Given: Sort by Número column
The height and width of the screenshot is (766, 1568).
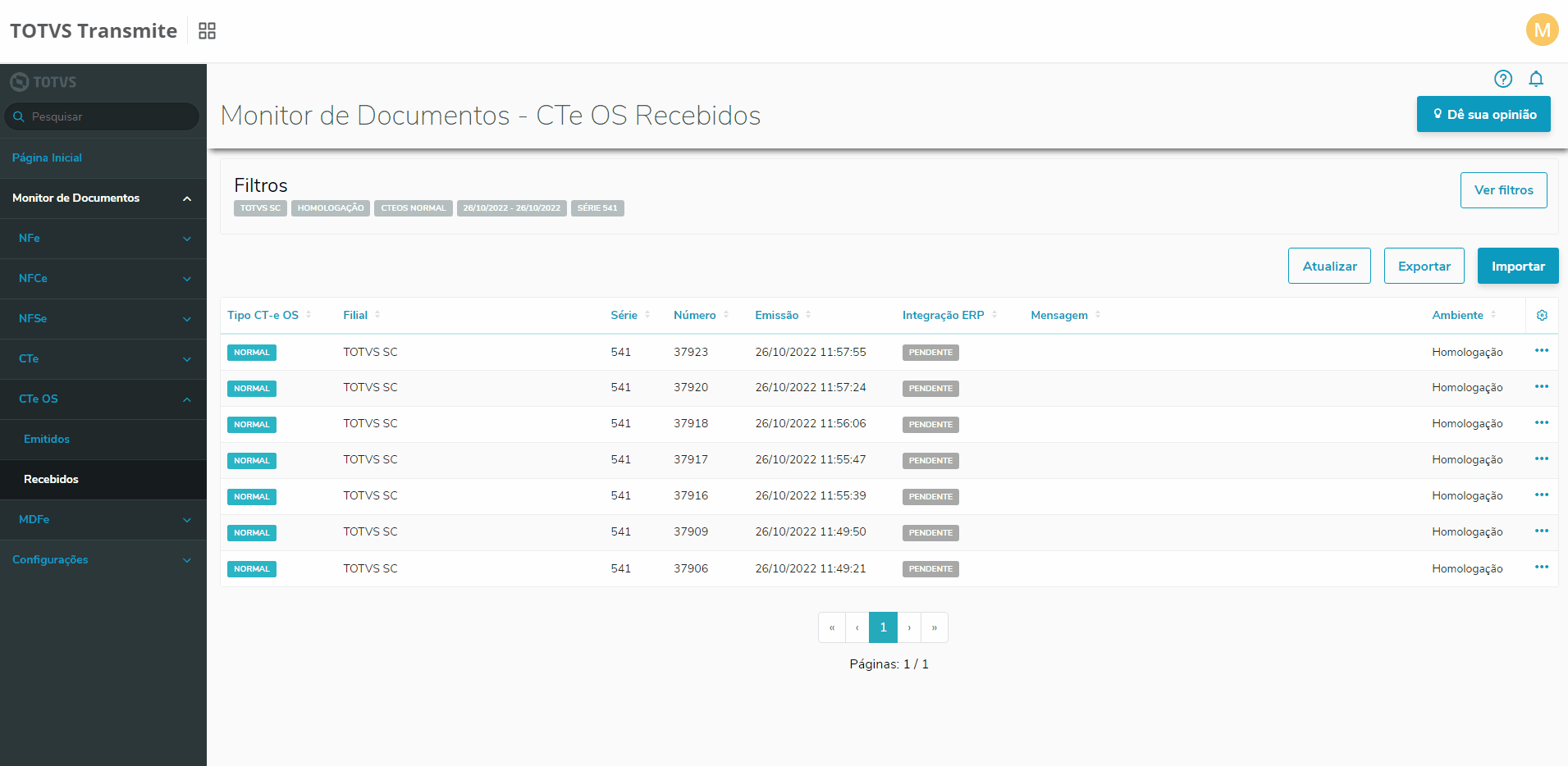Looking at the screenshot, I should tap(702, 315).
